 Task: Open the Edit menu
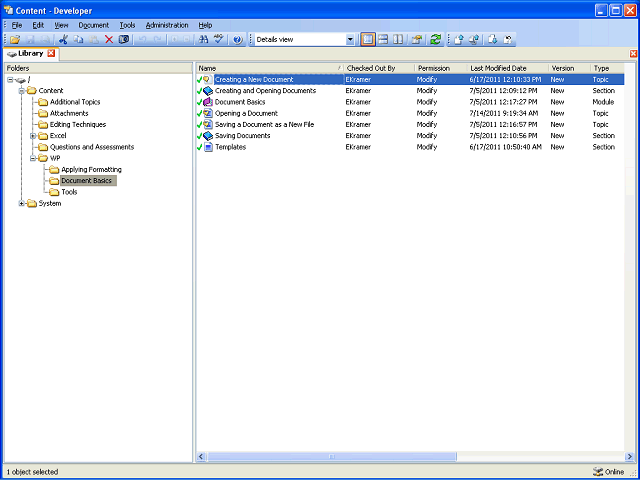coord(38,25)
